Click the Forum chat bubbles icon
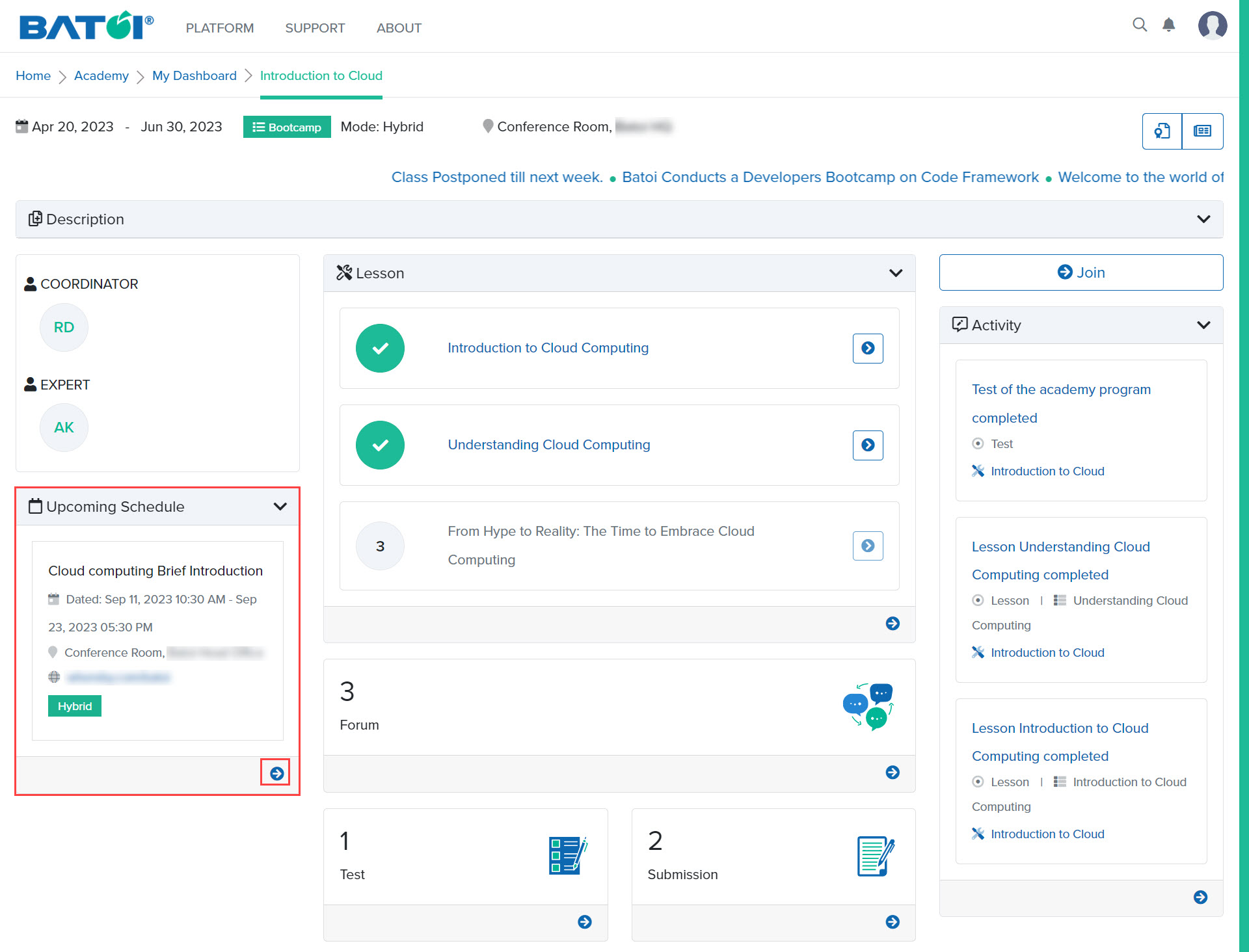 tap(868, 707)
